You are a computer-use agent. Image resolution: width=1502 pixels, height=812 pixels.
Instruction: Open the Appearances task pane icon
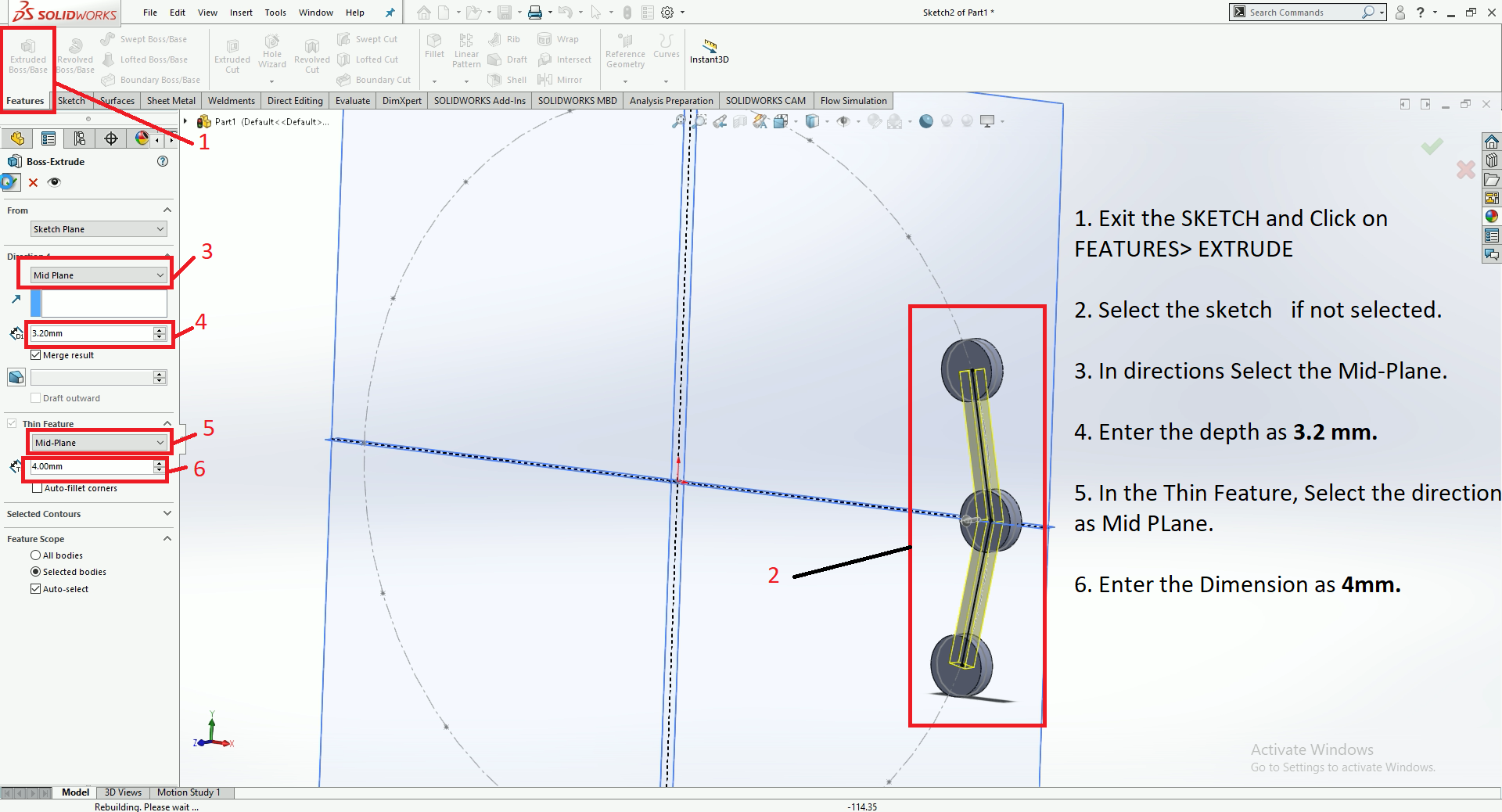point(1492,217)
